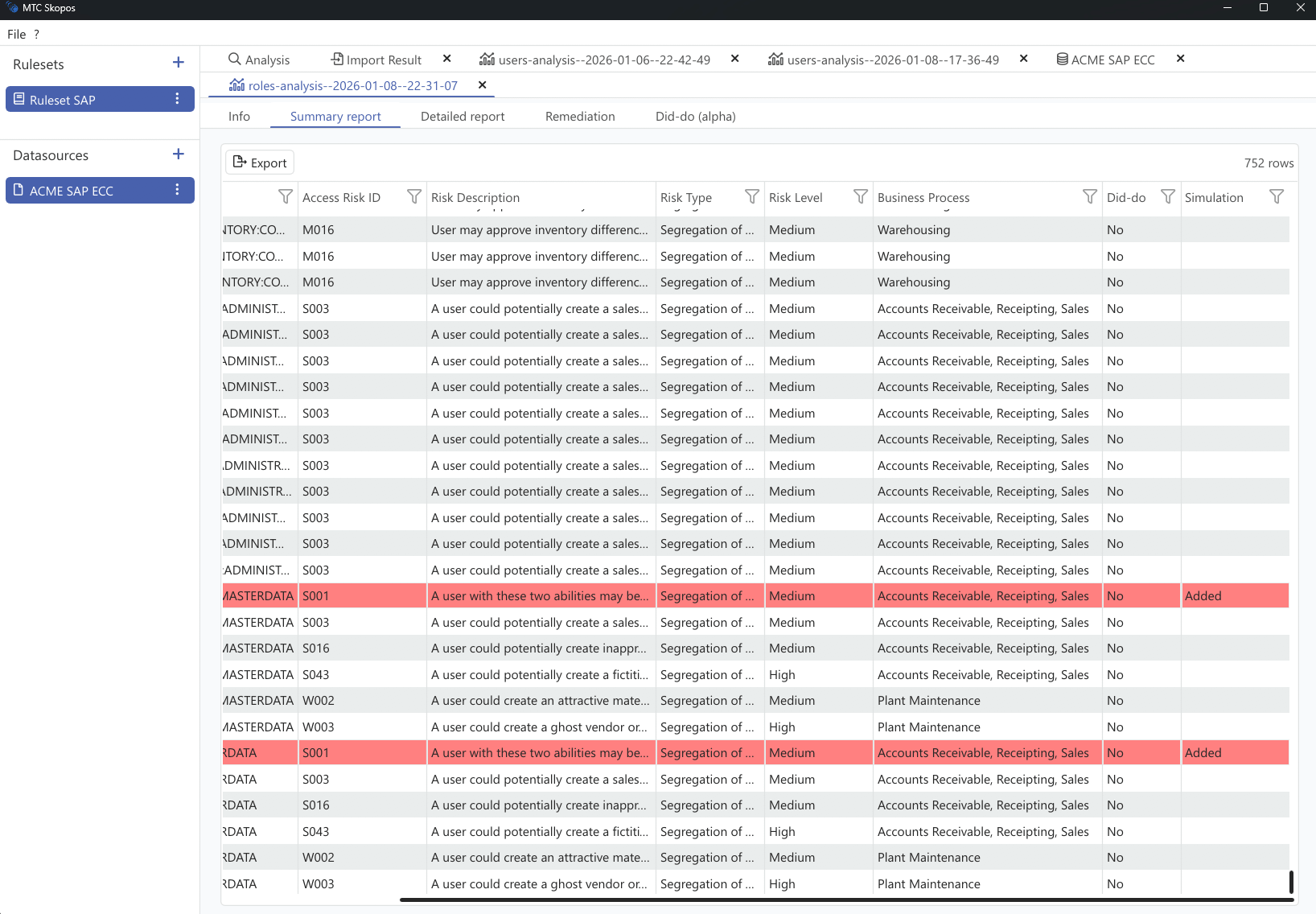Image resolution: width=1316 pixels, height=914 pixels.
Task: Open ACME SAP ECC datasource options menu
Action: (x=177, y=190)
